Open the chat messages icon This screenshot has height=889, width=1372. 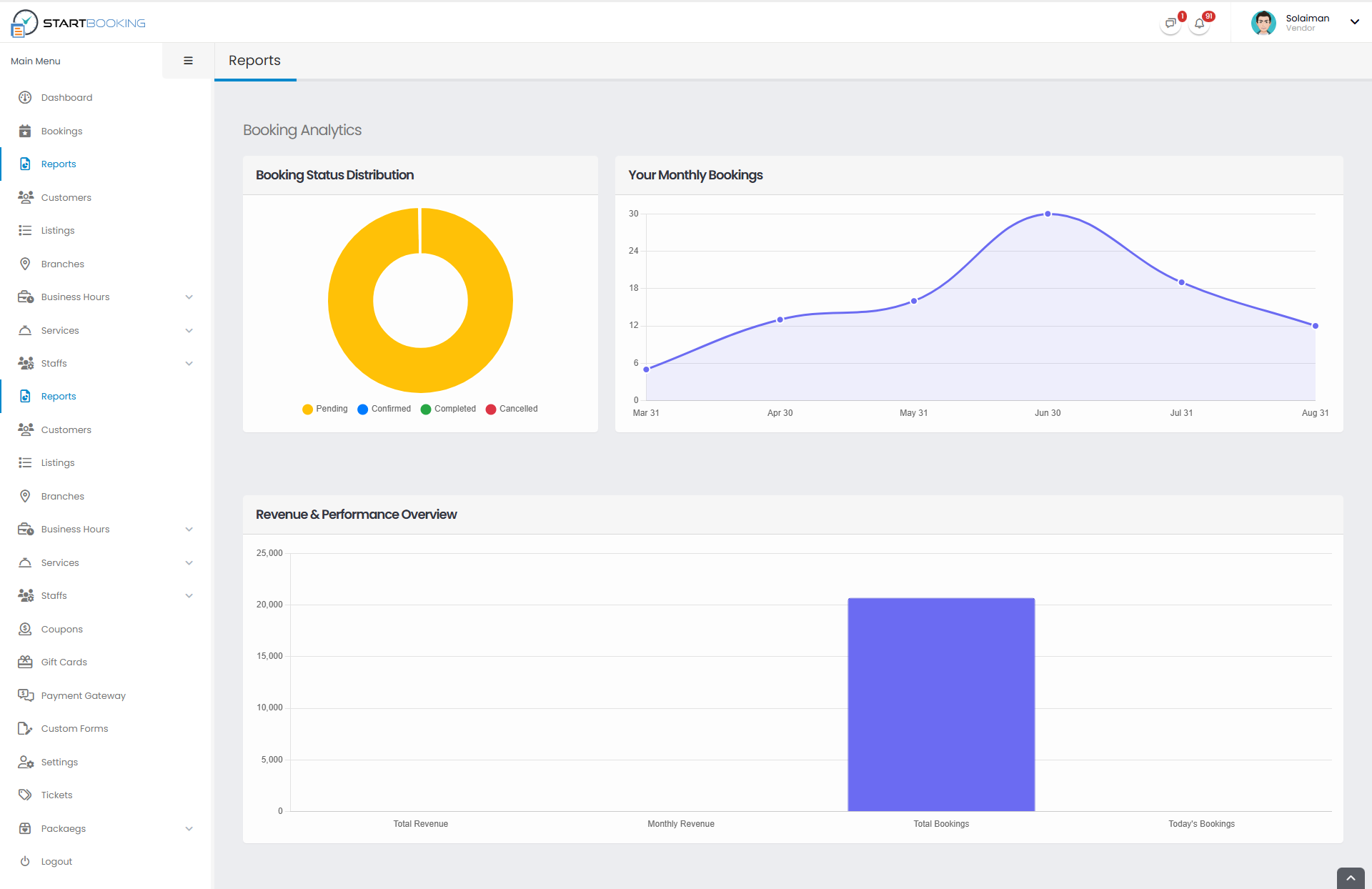tap(1170, 24)
